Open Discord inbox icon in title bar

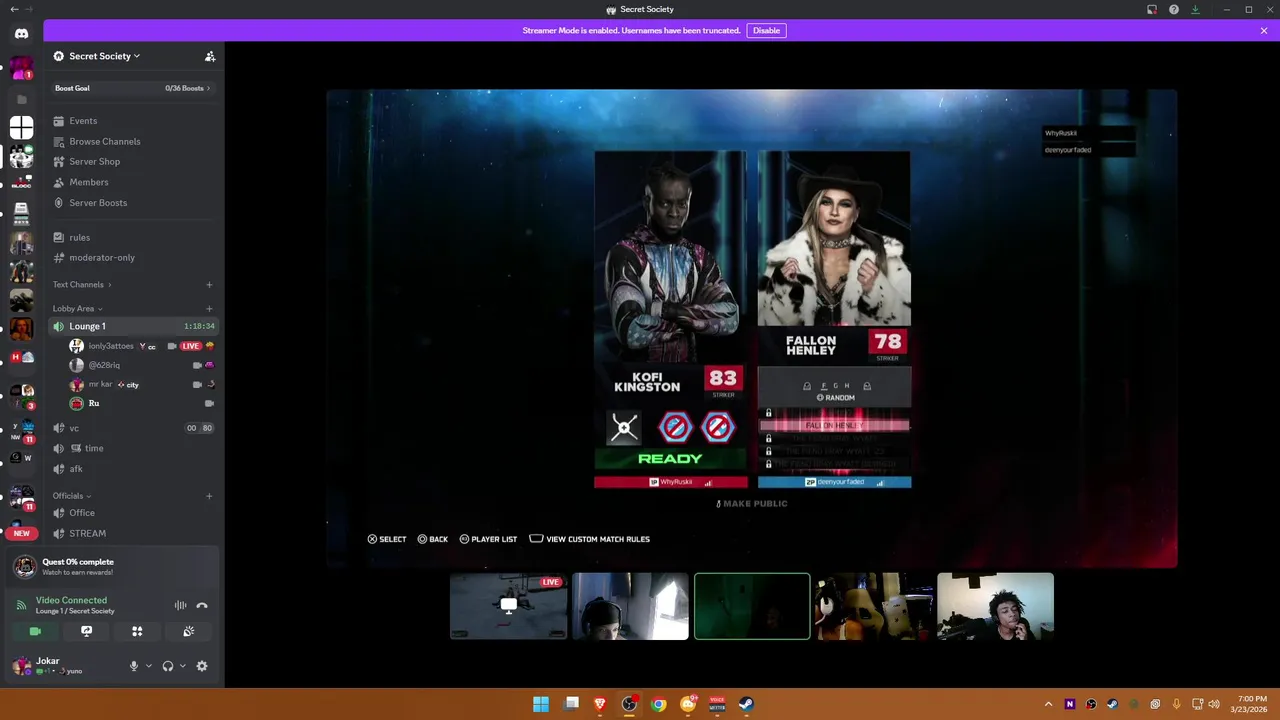1152,9
